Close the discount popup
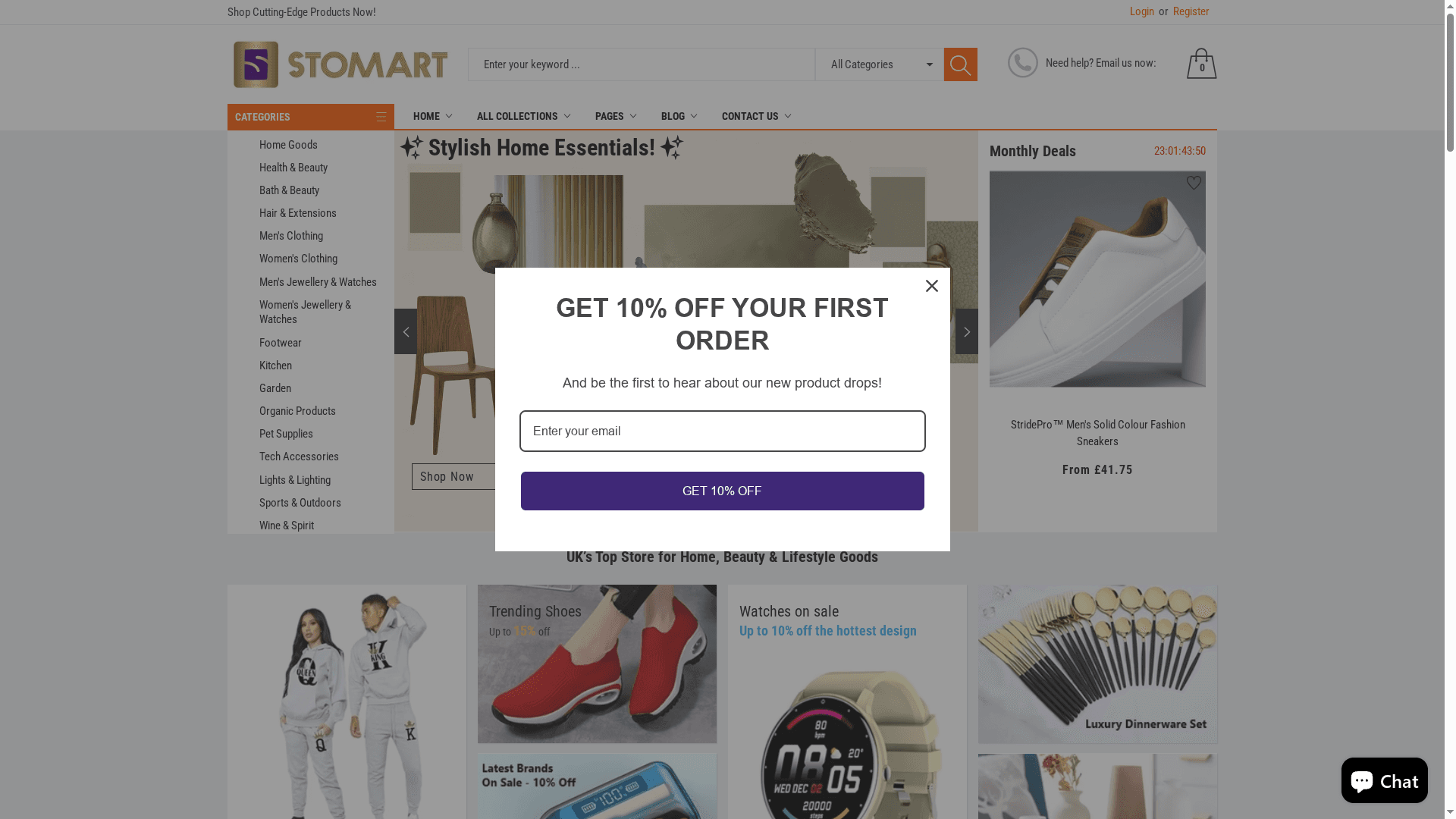 tap(931, 286)
